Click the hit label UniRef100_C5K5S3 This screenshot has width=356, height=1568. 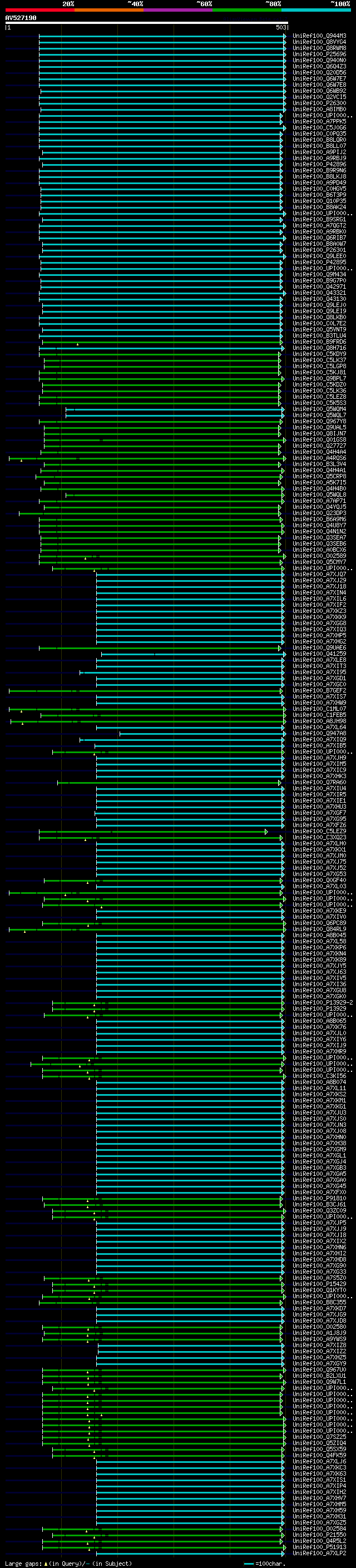pos(319,403)
